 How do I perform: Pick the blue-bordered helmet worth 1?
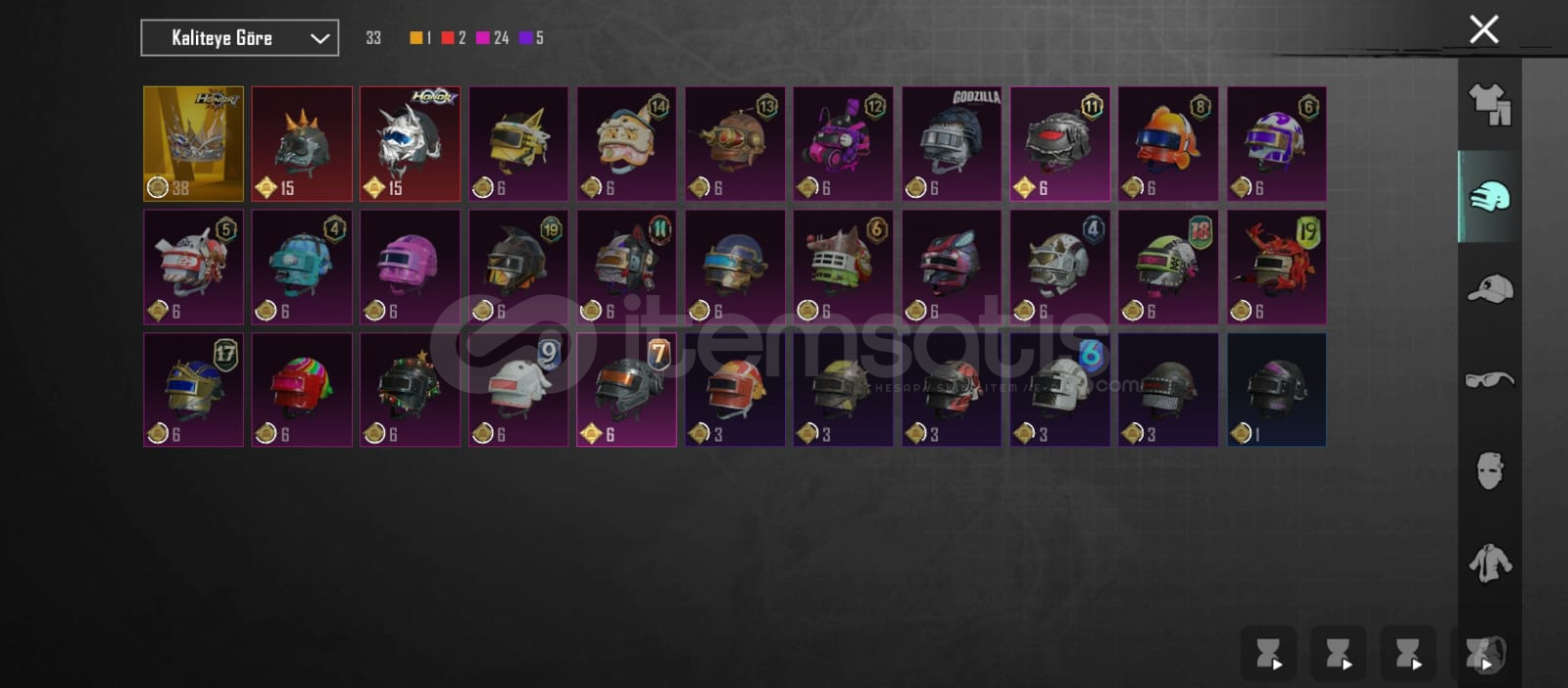pos(1277,390)
